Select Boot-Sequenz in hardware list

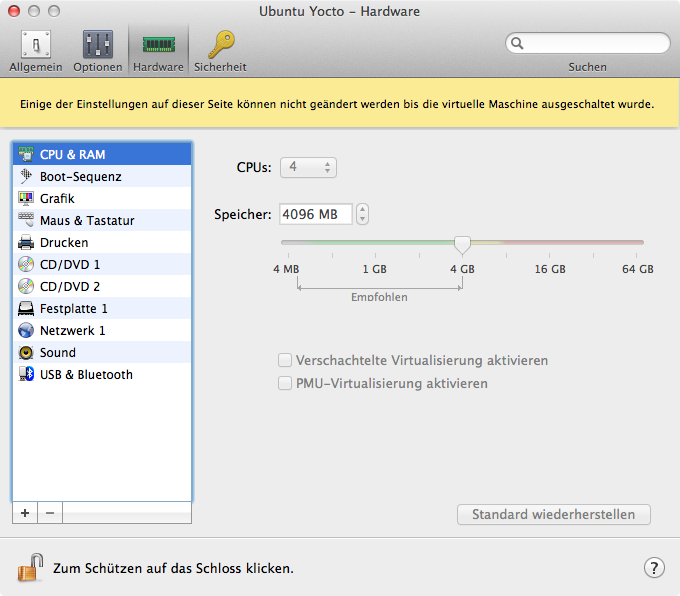click(102, 176)
